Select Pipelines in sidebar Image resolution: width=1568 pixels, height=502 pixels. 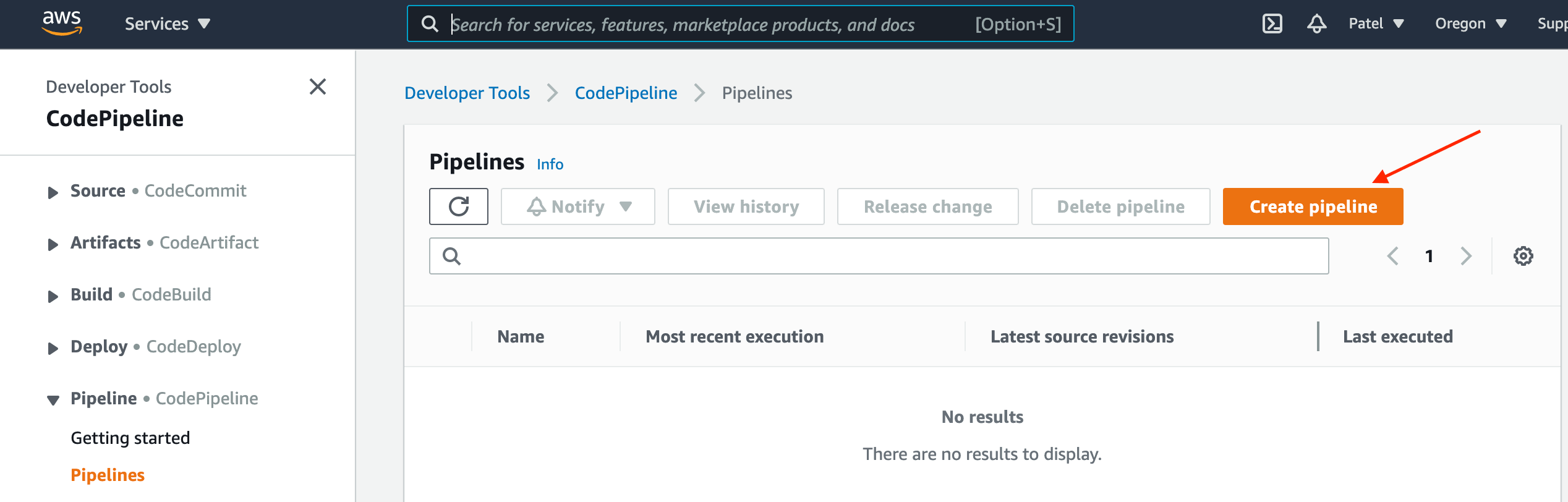(x=108, y=475)
